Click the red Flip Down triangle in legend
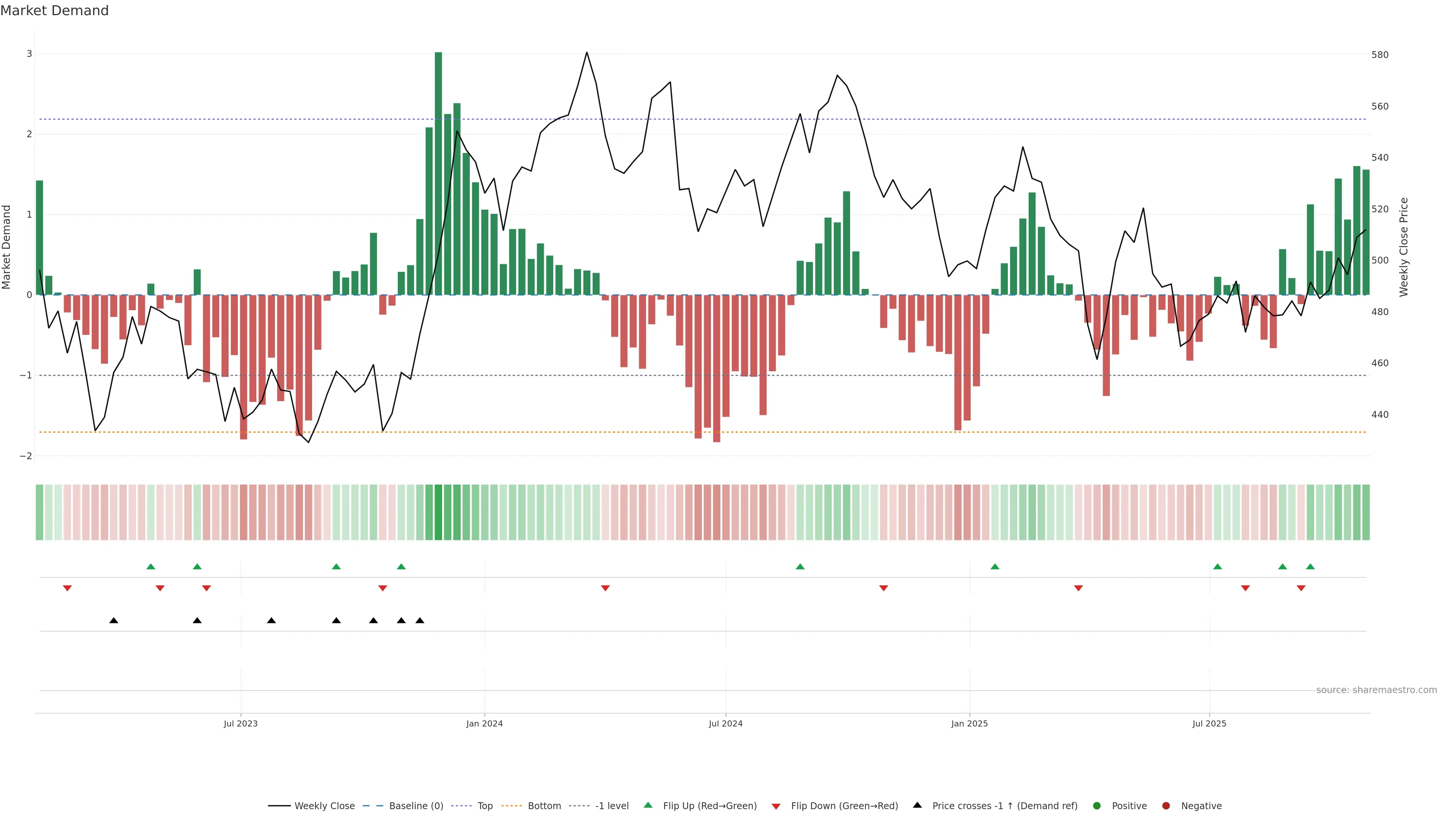This screenshot has height=819, width=1456. point(776,806)
